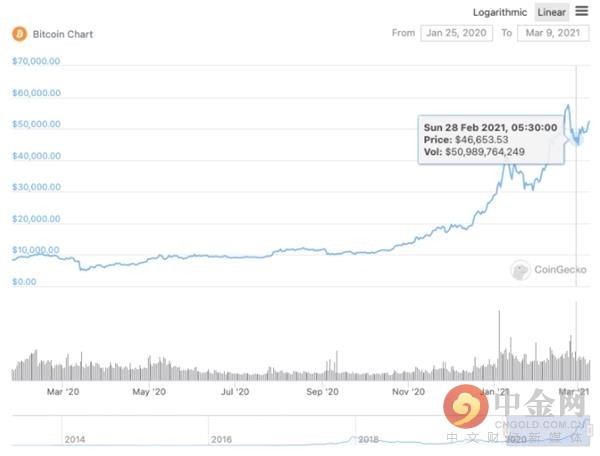Image resolution: width=600 pixels, height=456 pixels.
Task: Click the Nov '20 x-axis label
Action: pyautogui.click(x=409, y=392)
